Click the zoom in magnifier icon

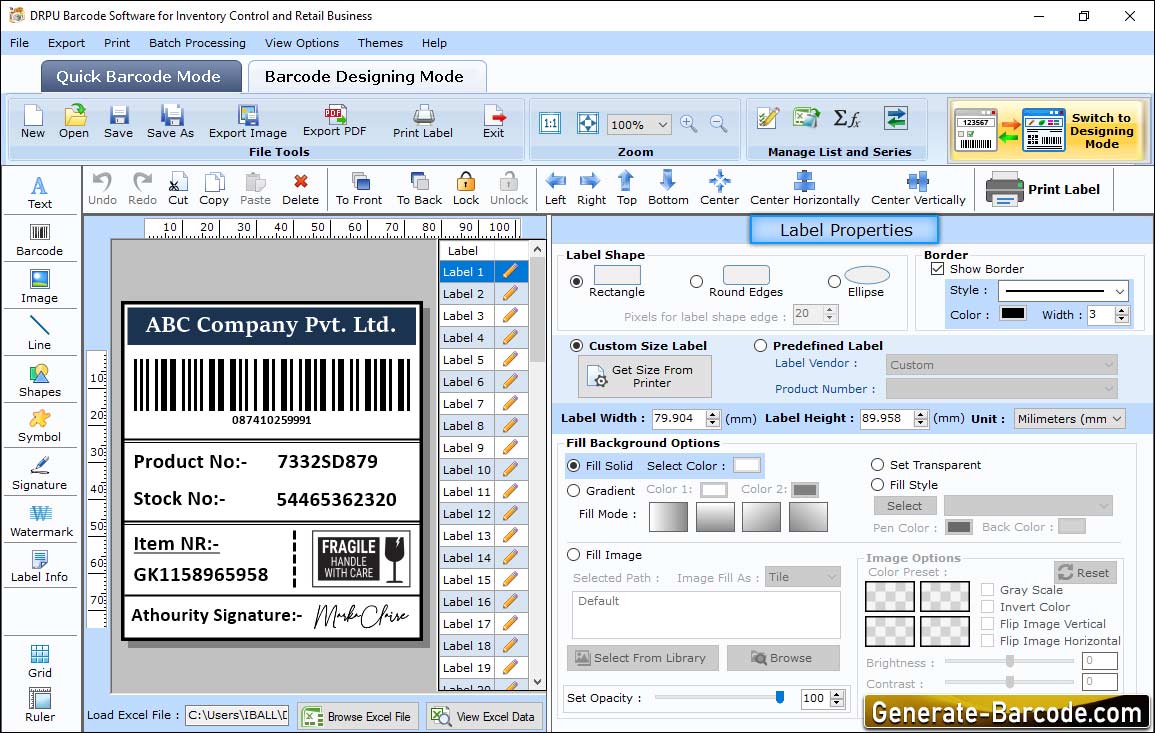(x=689, y=124)
